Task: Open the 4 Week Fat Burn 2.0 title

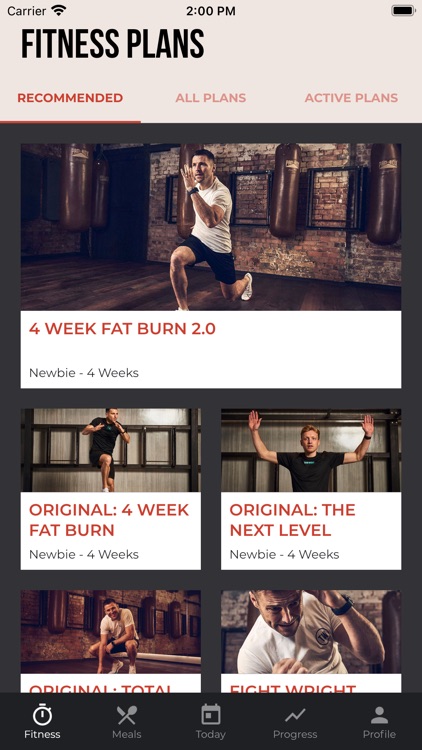Action: [122, 329]
